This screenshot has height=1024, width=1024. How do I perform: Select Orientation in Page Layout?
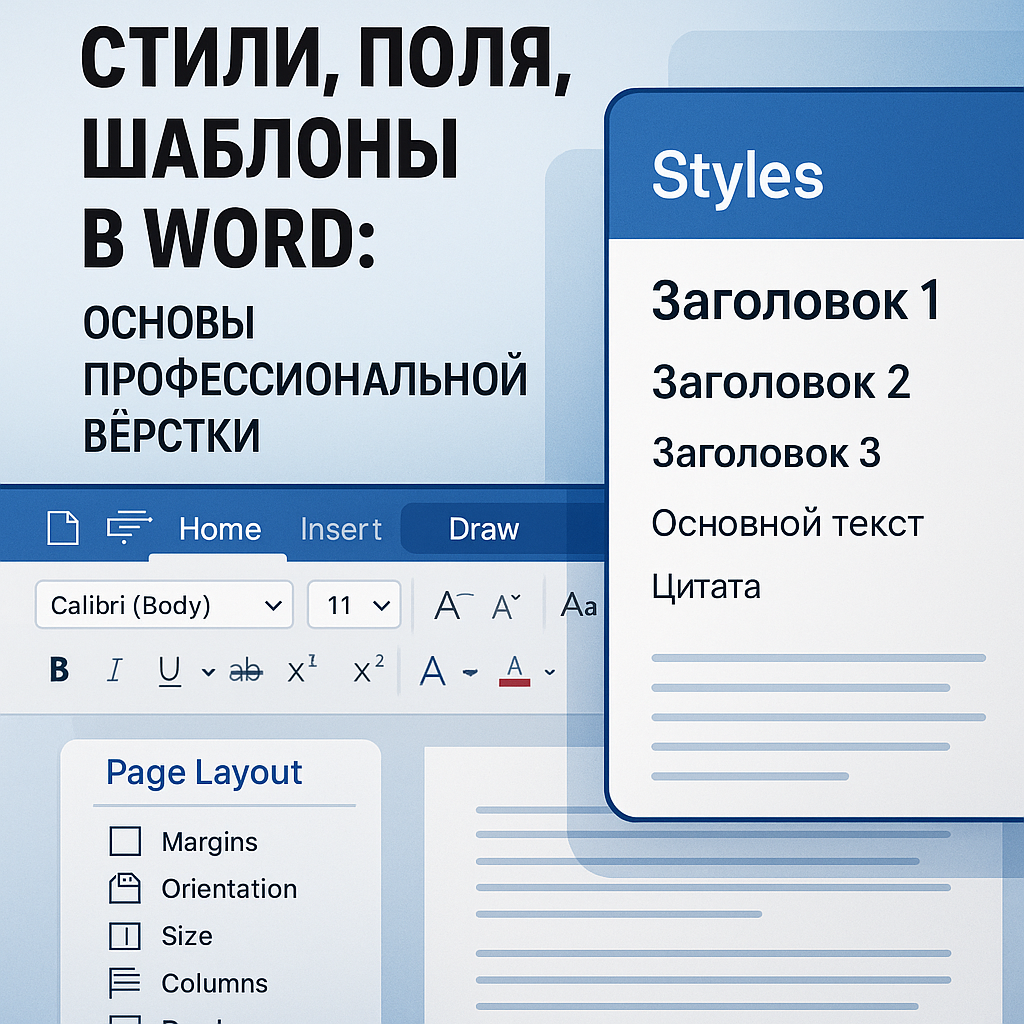coord(229,889)
